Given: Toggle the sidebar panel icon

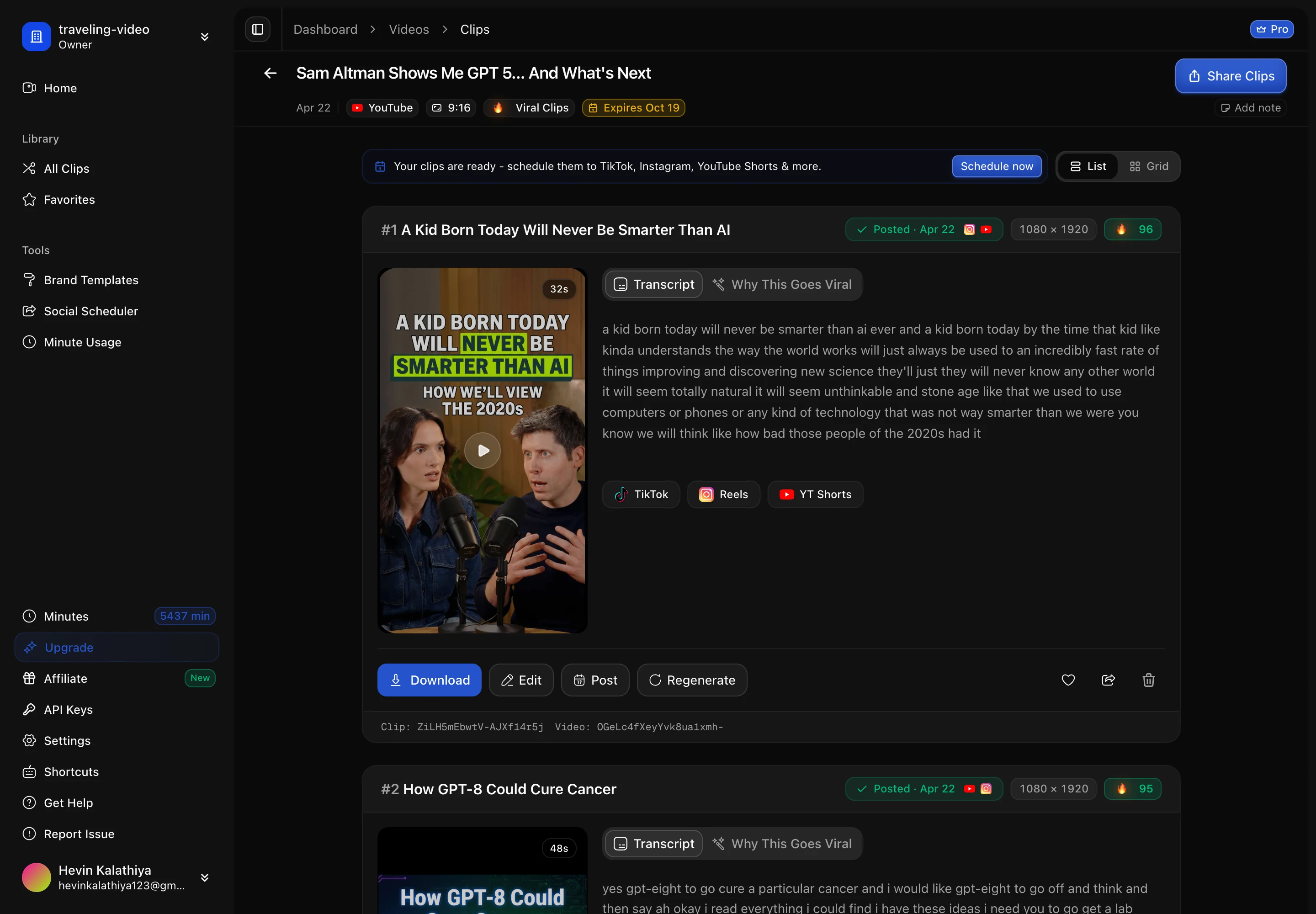Looking at the screenshot, I should click(258, 29).
